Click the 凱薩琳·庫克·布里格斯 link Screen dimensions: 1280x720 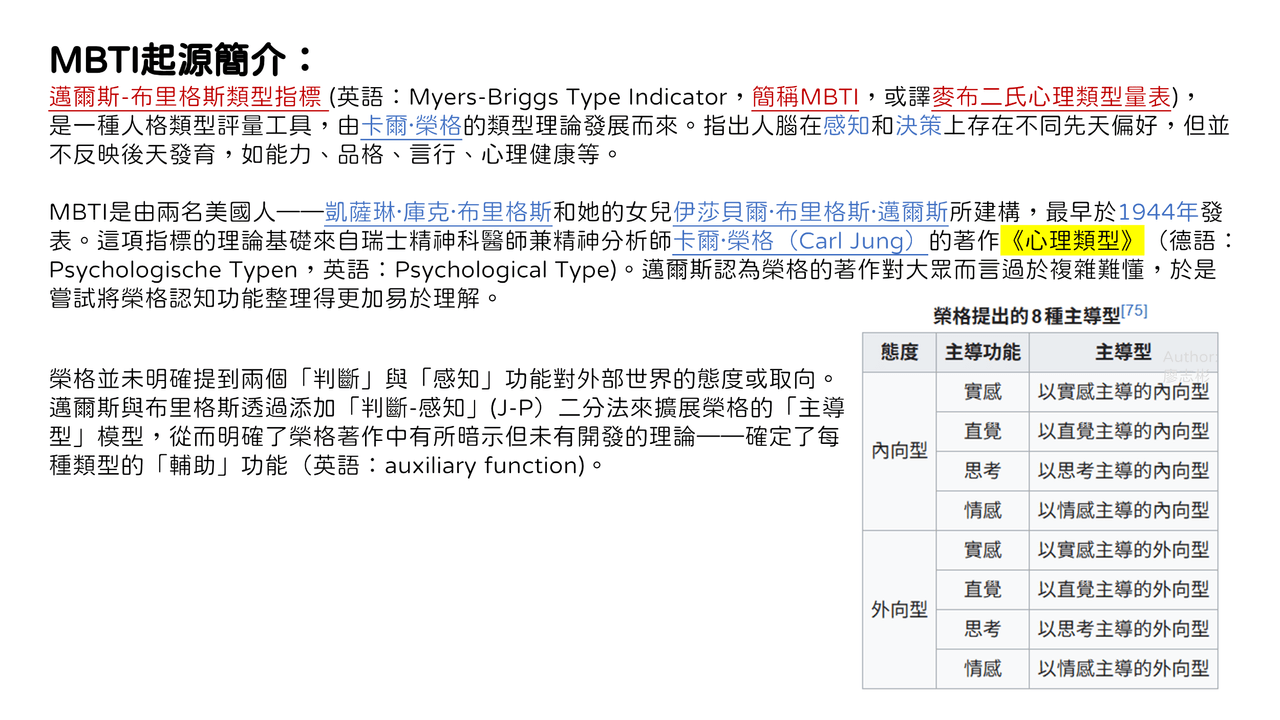(x=438, y=212)
